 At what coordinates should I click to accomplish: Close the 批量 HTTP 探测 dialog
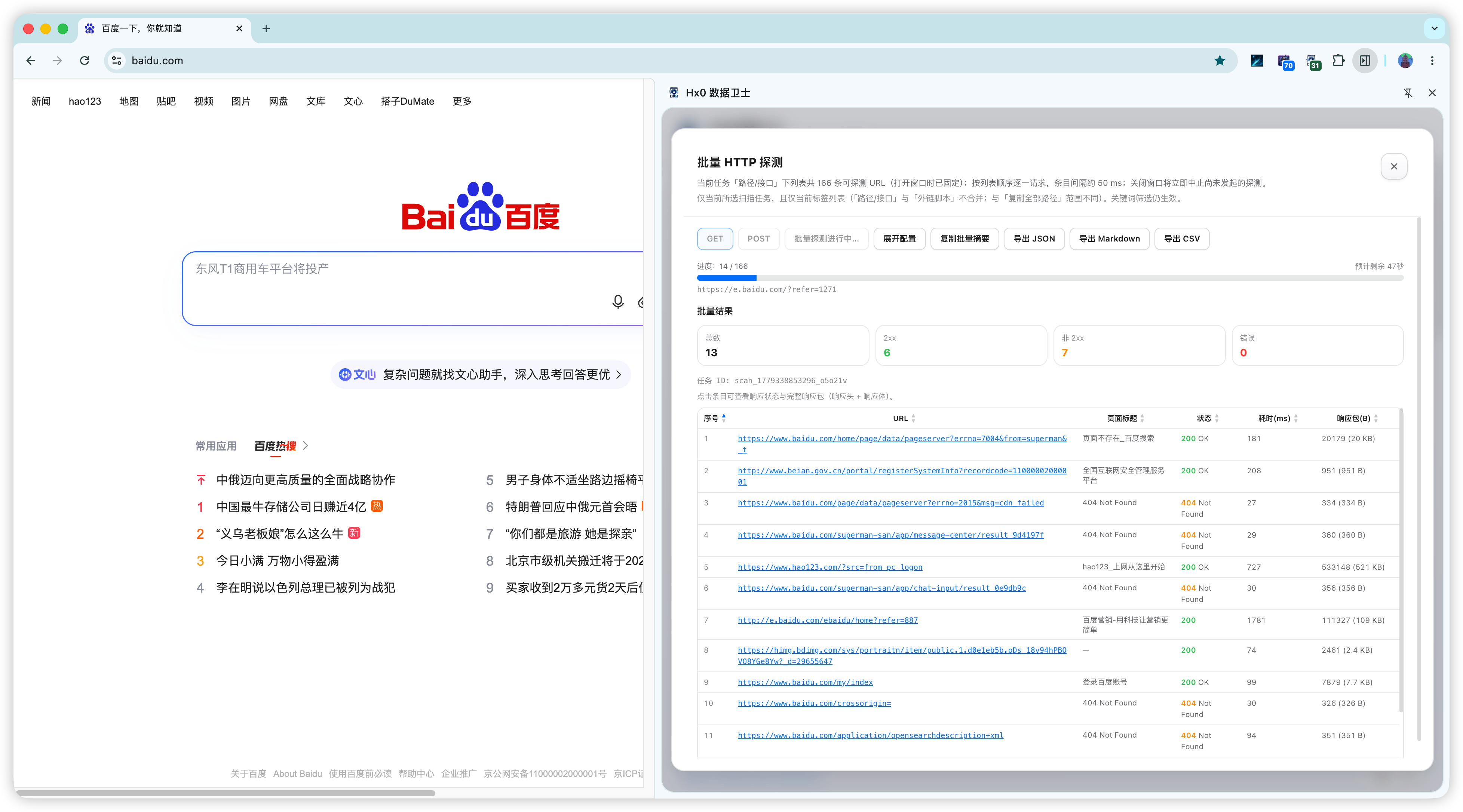click(1394, 166)
